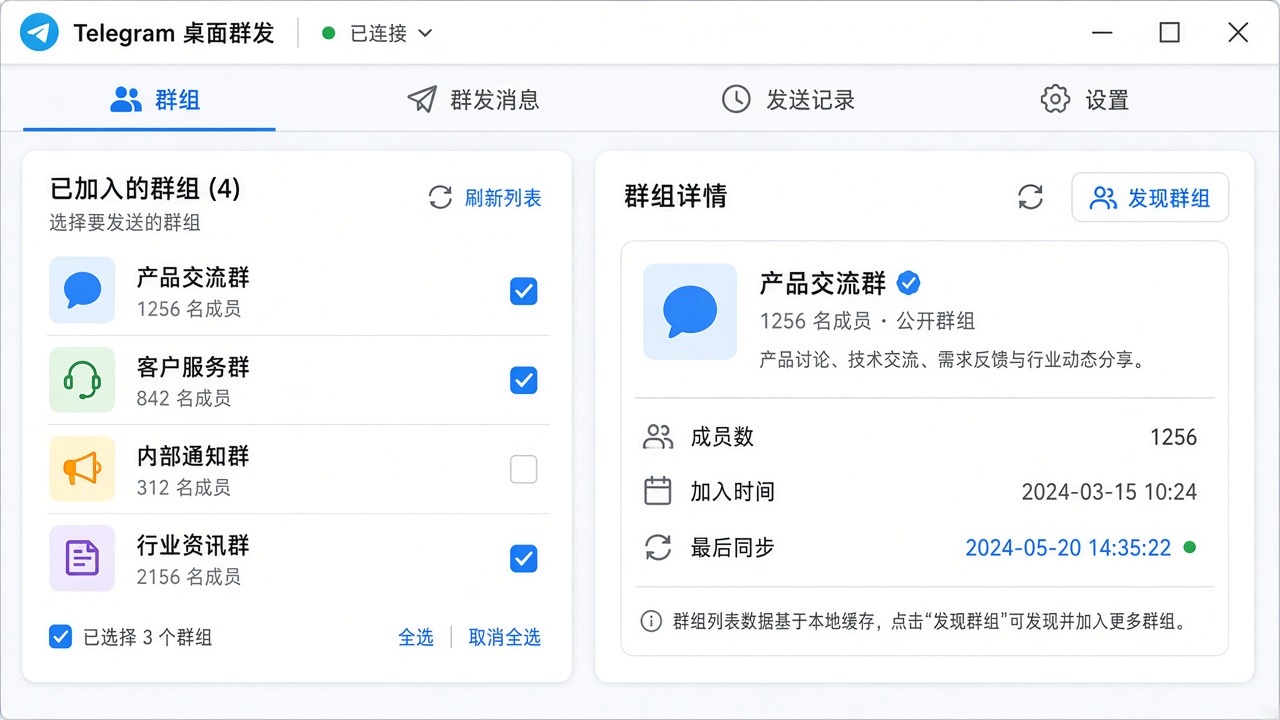
Task: Click the 行业资讯群 document icon
Action: click(82, 558)
